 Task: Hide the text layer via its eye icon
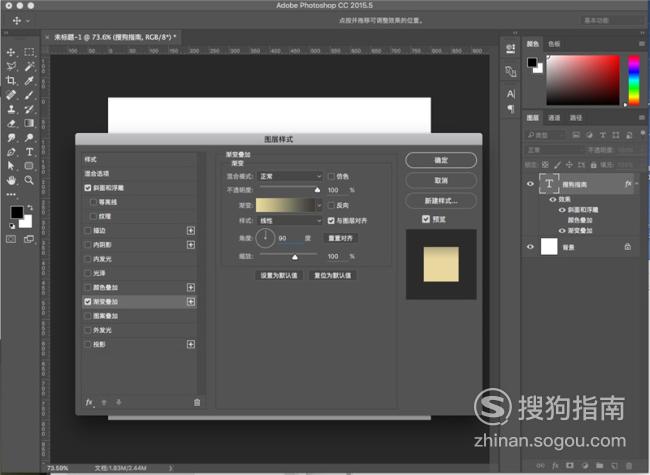point(530,184)
